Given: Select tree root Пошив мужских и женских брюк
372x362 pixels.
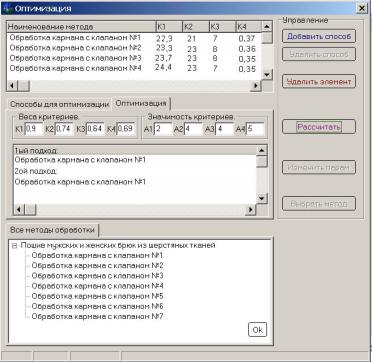Looking at the screenshot, I should coord(118,245).
